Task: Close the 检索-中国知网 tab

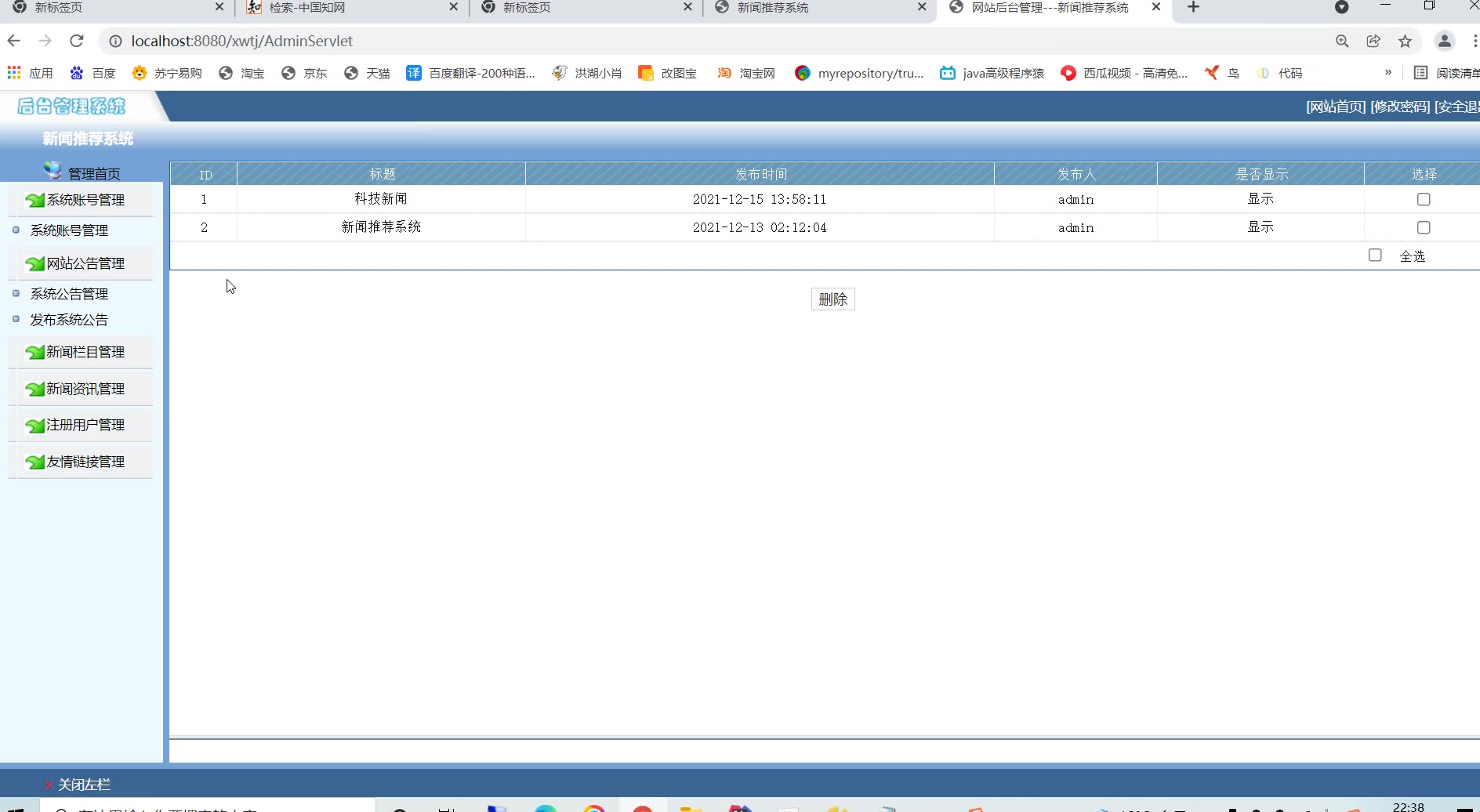Action: tap(453, 7)
